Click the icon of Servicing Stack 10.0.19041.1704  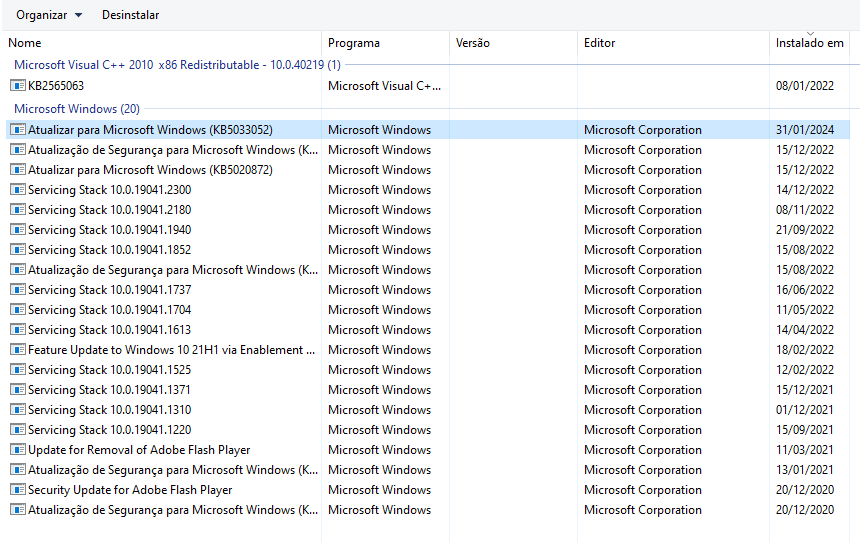coord(18,310)
